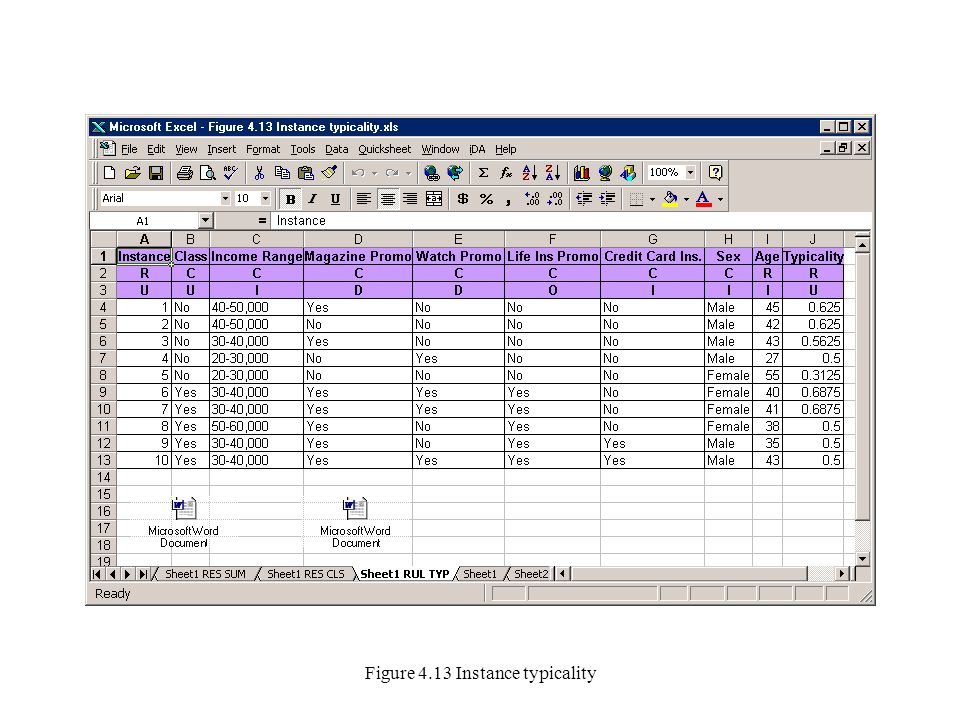Select the Income Range cell 50-60,000

pos(257,426)
